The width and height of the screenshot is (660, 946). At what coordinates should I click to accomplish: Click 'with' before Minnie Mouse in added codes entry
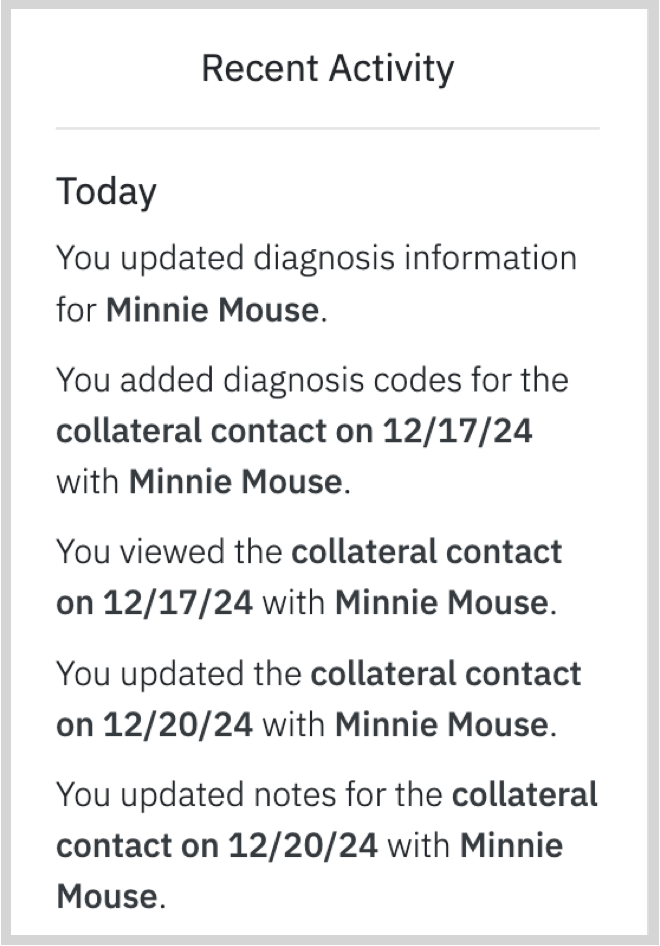[x=87, y=482]
